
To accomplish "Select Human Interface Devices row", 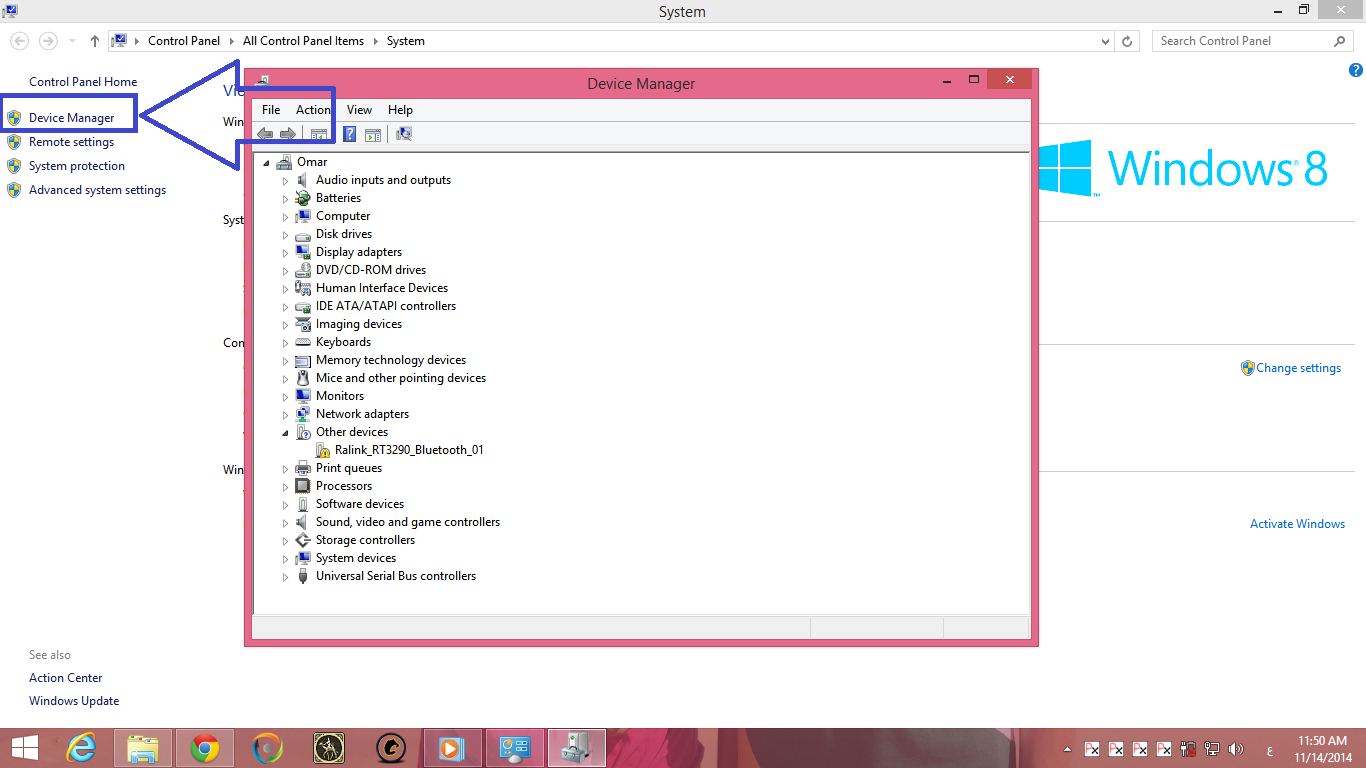I will coord(382,288).
